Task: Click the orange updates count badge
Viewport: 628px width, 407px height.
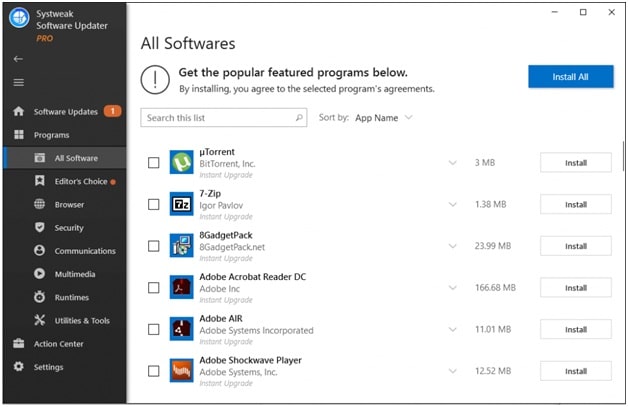Action: pos(113,111)
